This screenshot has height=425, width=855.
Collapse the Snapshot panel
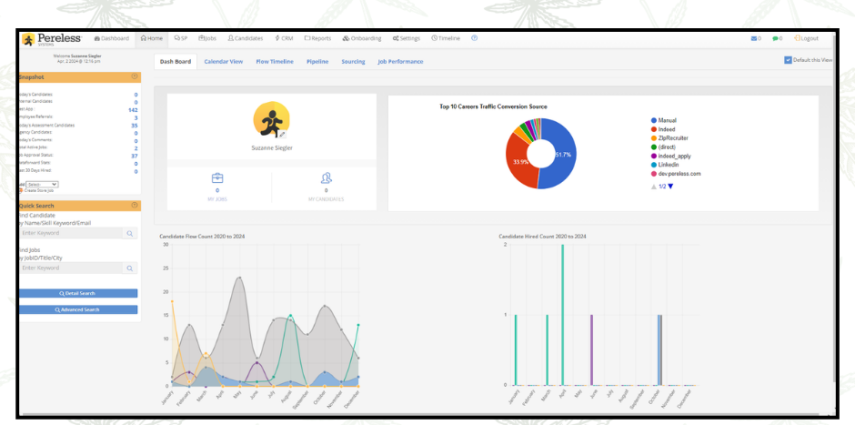[x=134, y=77]
